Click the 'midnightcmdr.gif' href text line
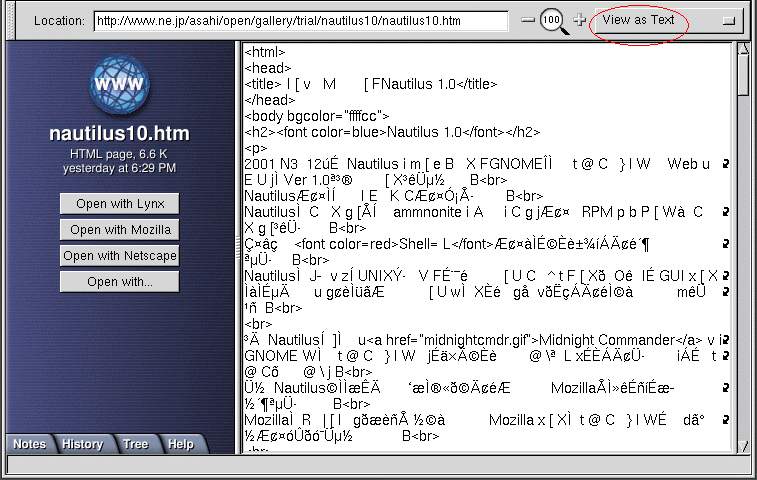 (483, 340)
